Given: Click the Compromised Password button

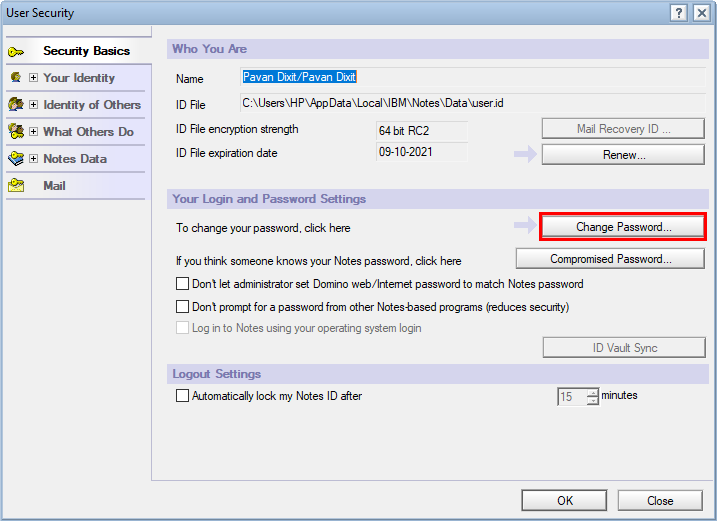Looking at the screenshot, I should [x=611, y=259].
